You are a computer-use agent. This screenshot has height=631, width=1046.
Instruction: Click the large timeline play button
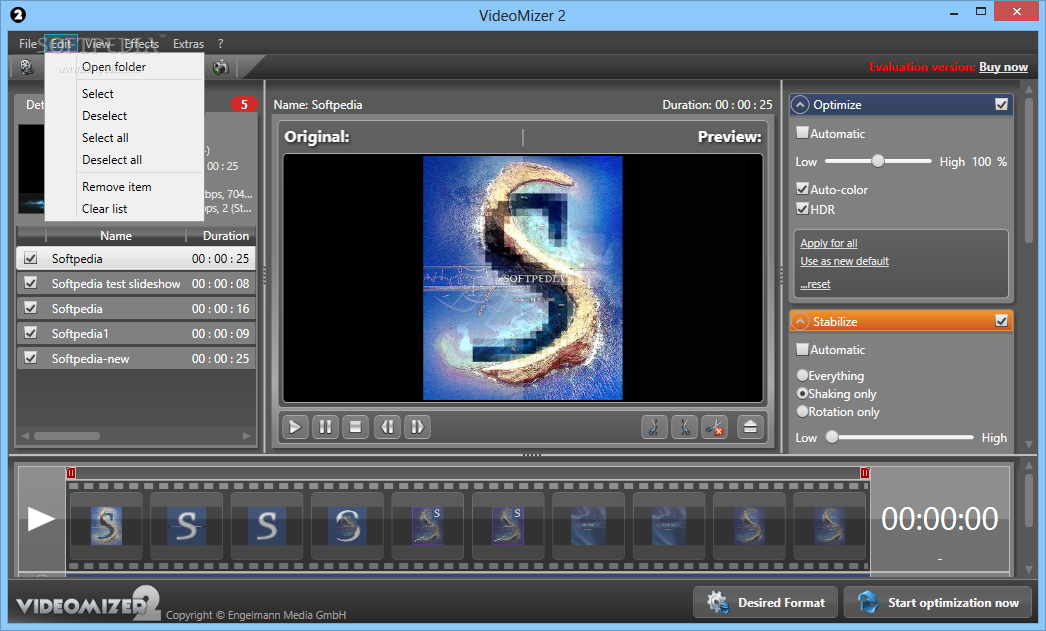tap(41, 519)
